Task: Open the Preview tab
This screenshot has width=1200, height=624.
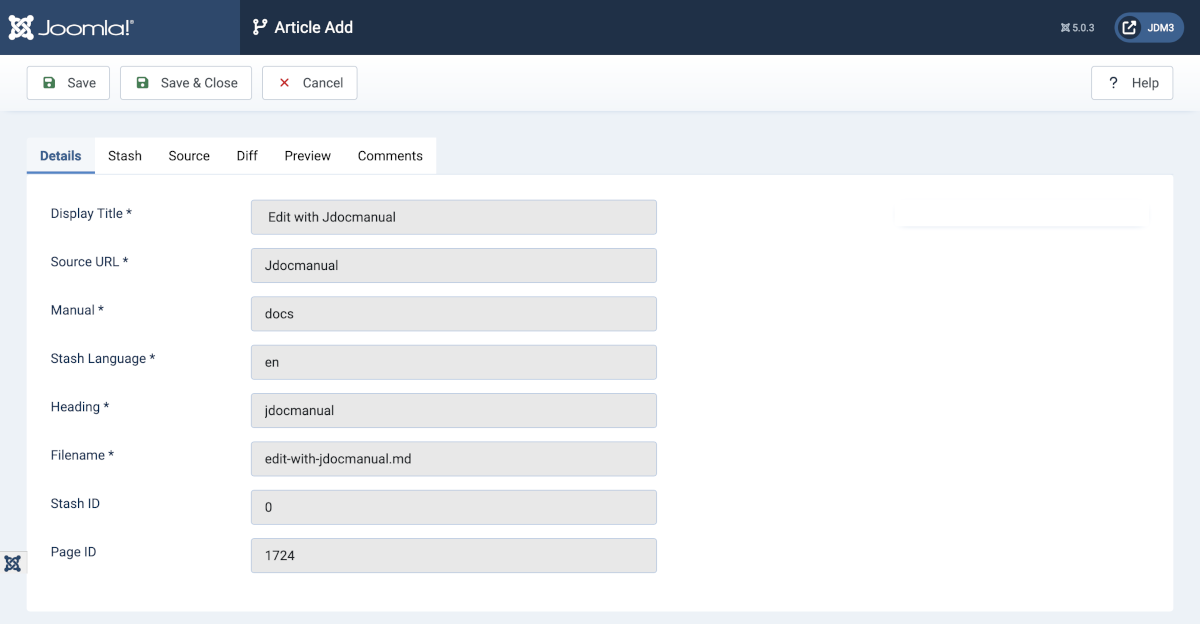Action: click(308, 156)
